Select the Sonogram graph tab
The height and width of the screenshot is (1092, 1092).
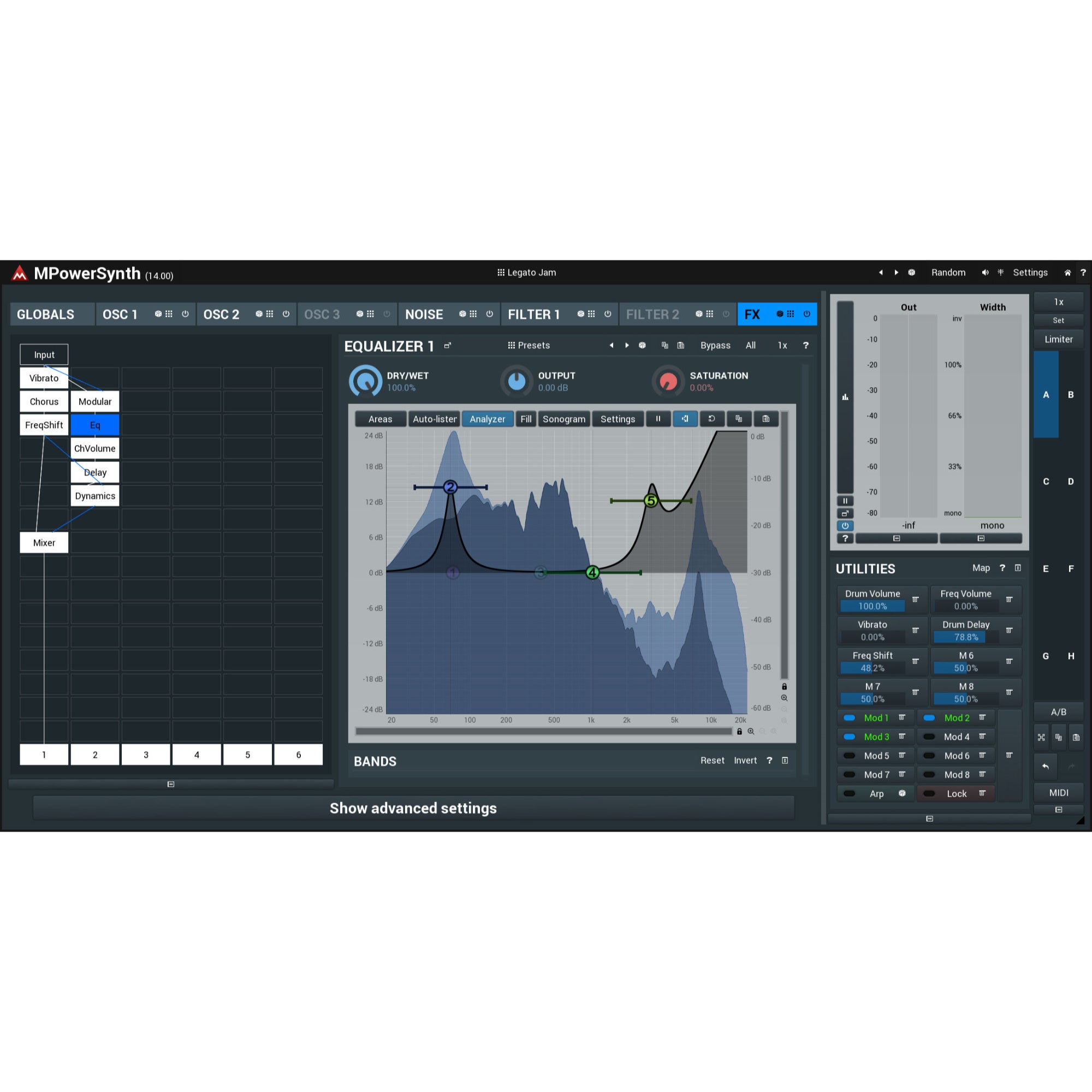tap(564, 419)
